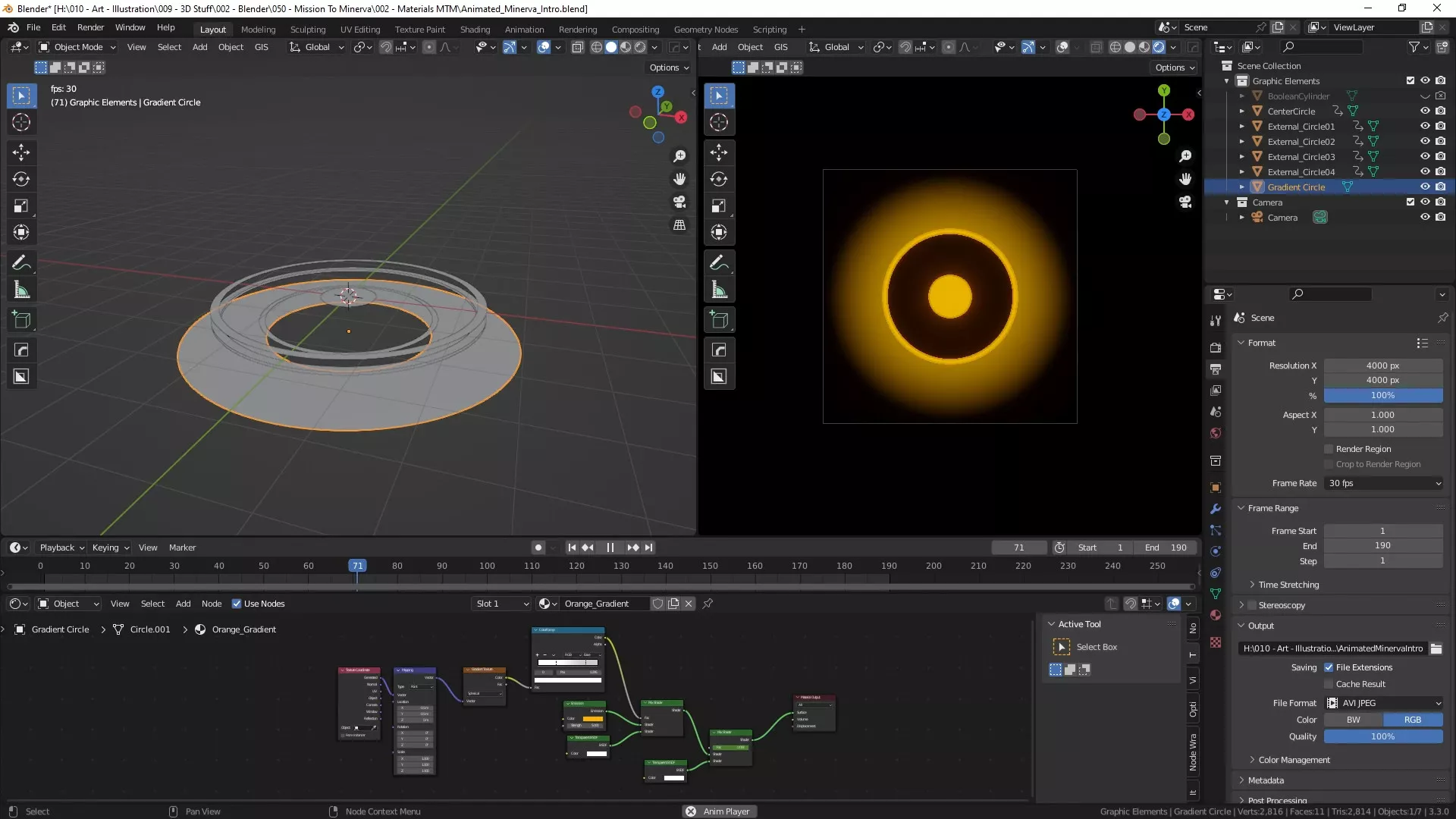Pause the animation playback
The image size is (1456, 819).
click(610, 548)
